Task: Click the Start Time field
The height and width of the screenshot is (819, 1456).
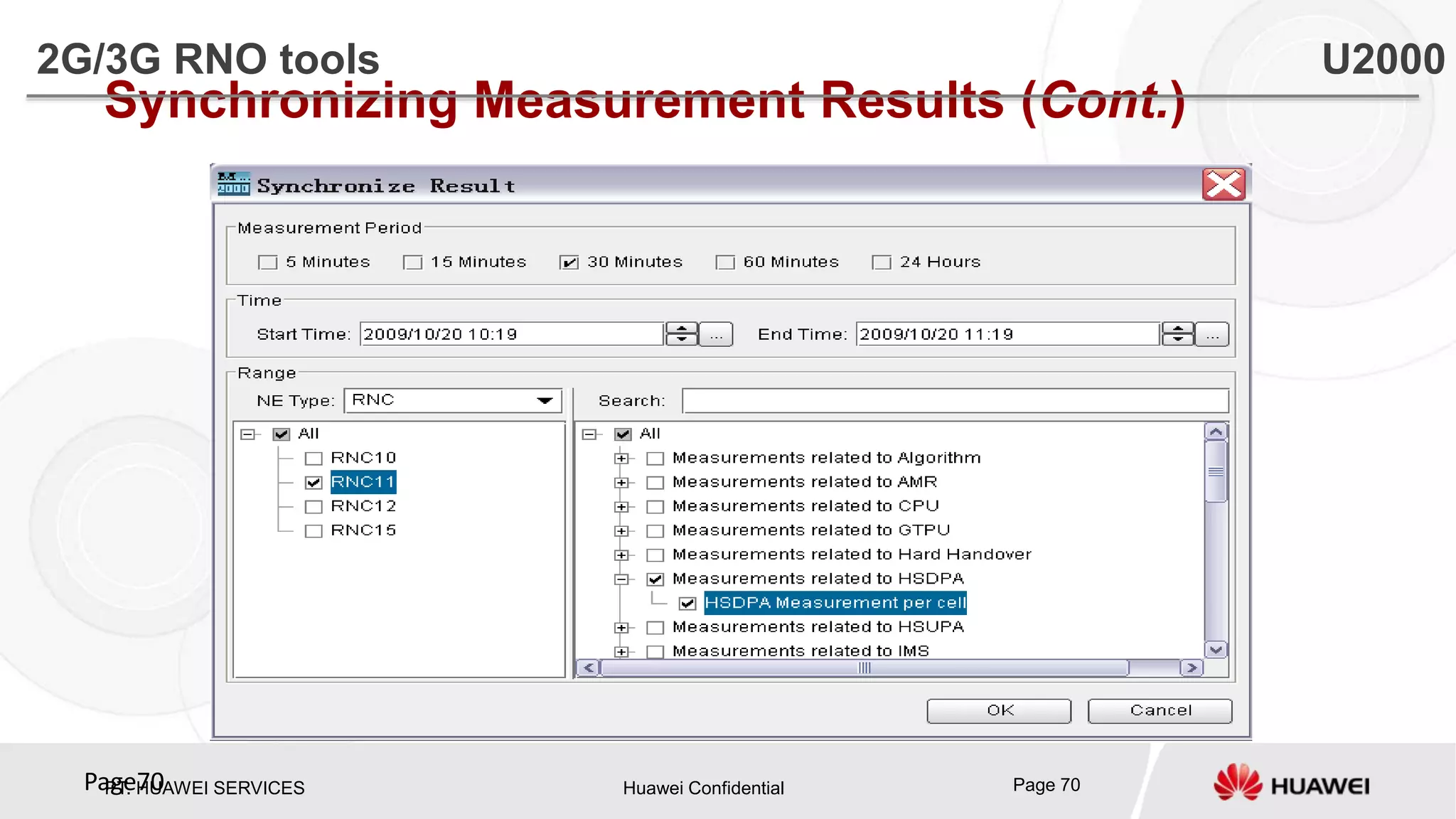Action: [x=512, y=334]
